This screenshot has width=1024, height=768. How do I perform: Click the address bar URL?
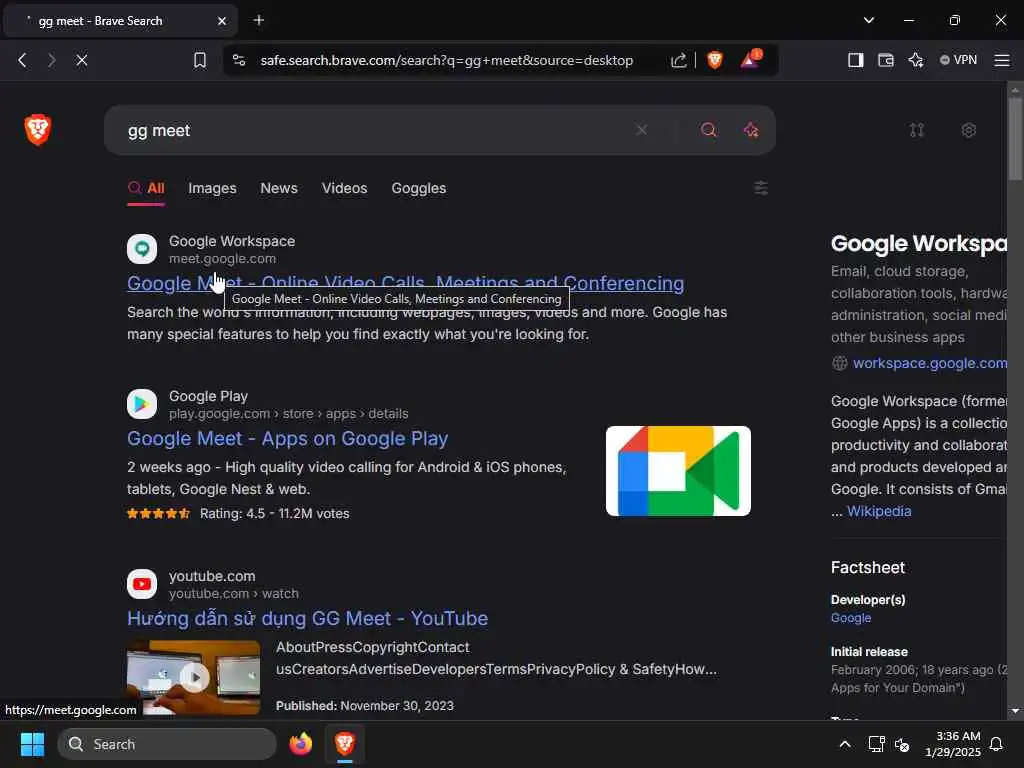(x=447, y=60)
